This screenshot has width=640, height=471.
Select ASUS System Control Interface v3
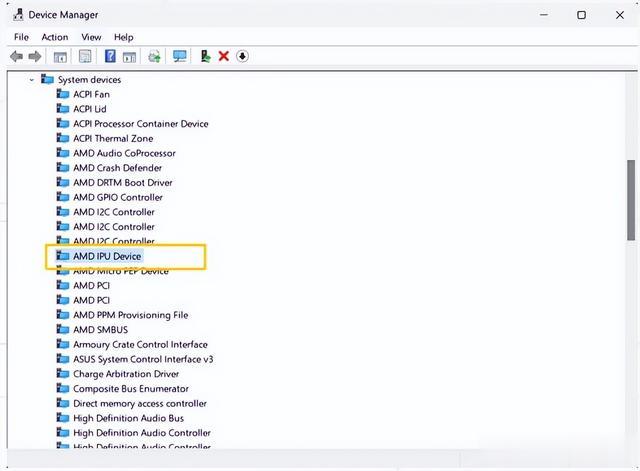[x=143, y=359]
